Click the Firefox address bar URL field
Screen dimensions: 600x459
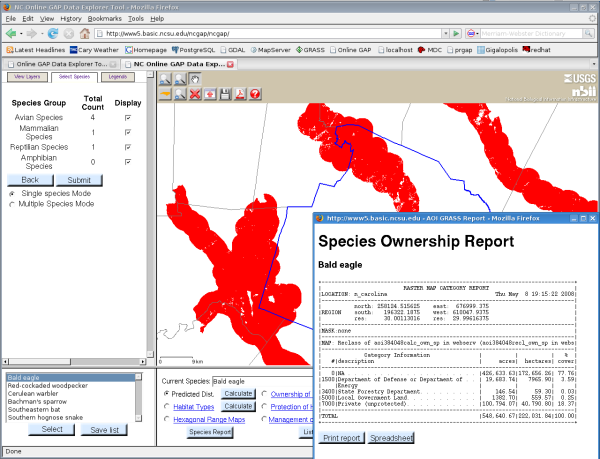268,34
